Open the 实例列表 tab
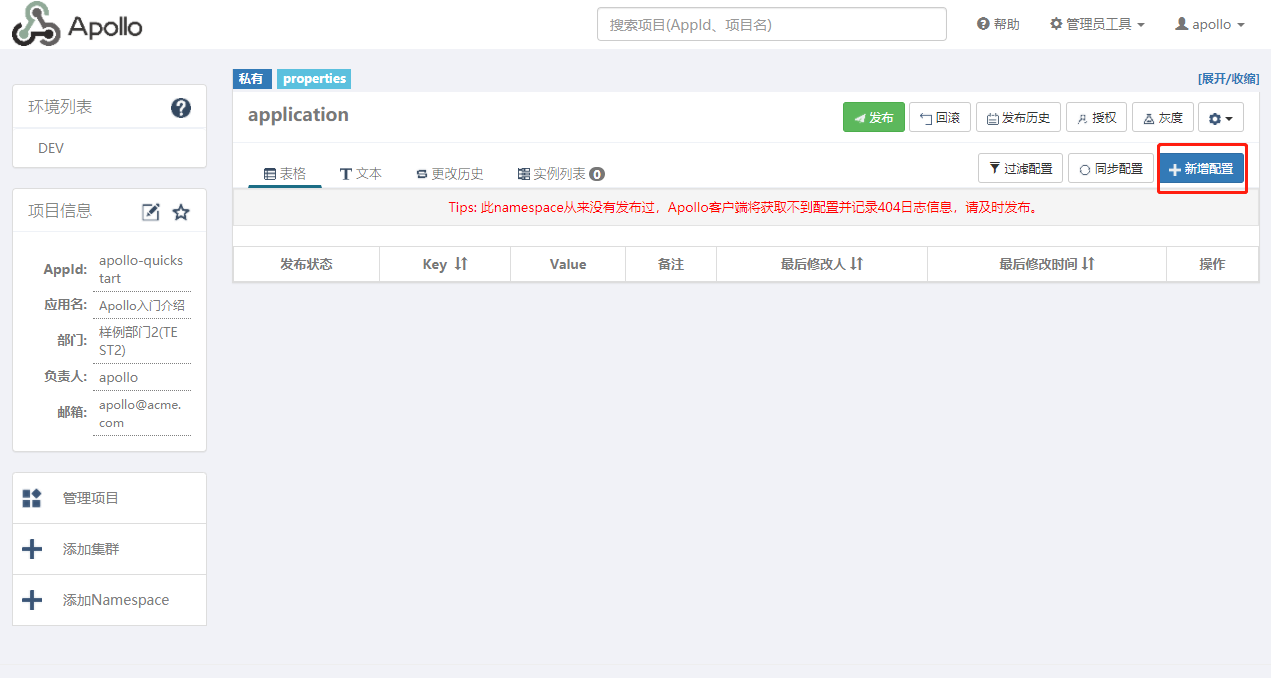Viewport: 1271px width, 678px height. [560, 173]
